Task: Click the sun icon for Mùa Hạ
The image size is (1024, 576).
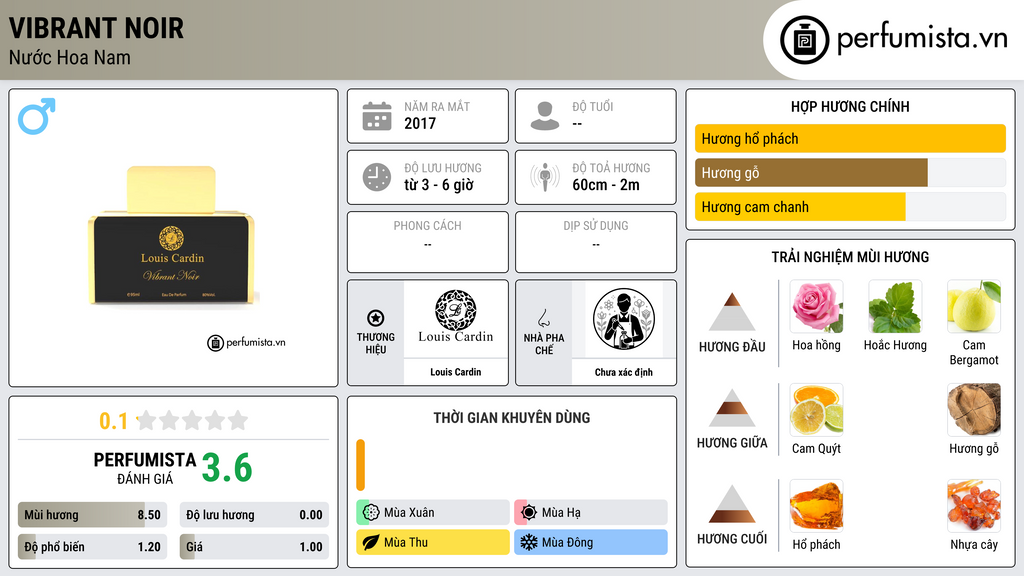Action: 528,513
